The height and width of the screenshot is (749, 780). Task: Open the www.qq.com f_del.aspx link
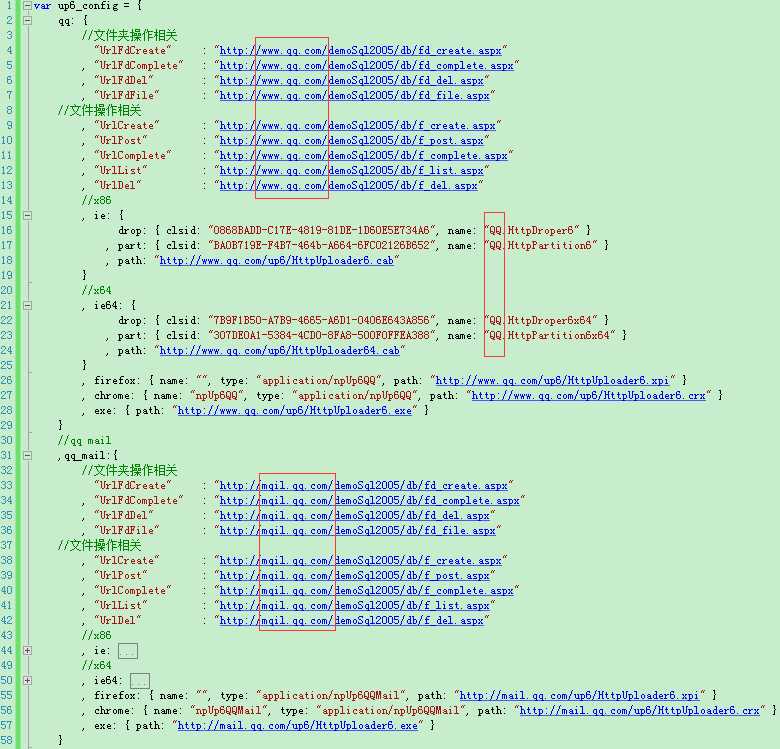click(x=349, y=185)
